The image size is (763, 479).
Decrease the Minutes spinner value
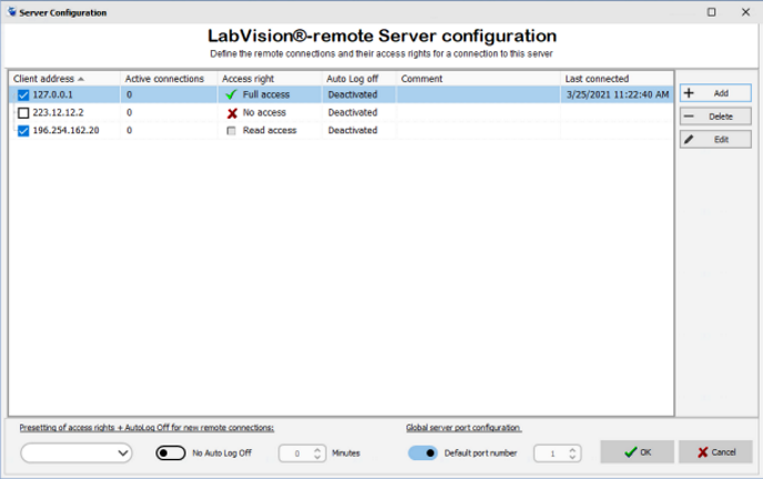[317, 457]
